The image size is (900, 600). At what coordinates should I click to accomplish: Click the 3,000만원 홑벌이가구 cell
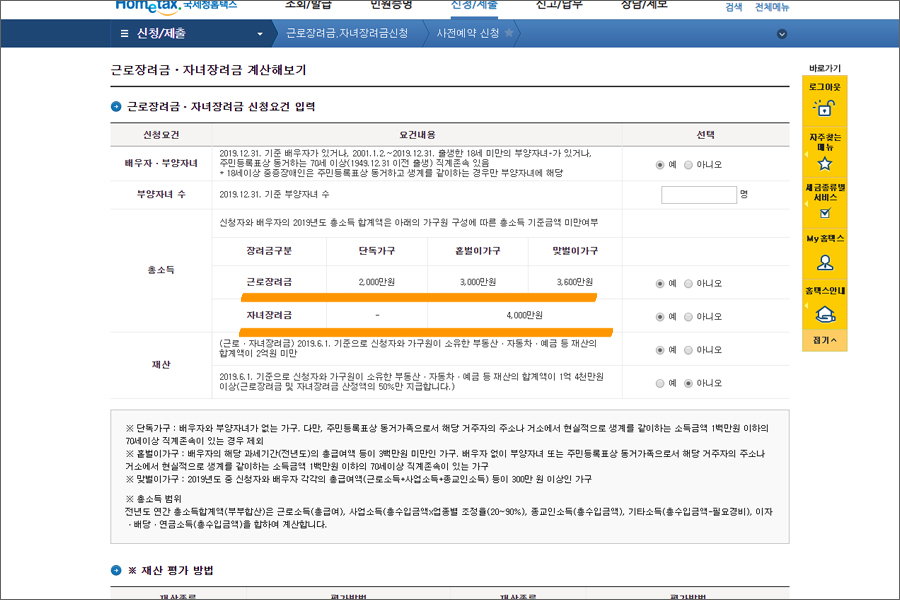(x=478, y=282)
